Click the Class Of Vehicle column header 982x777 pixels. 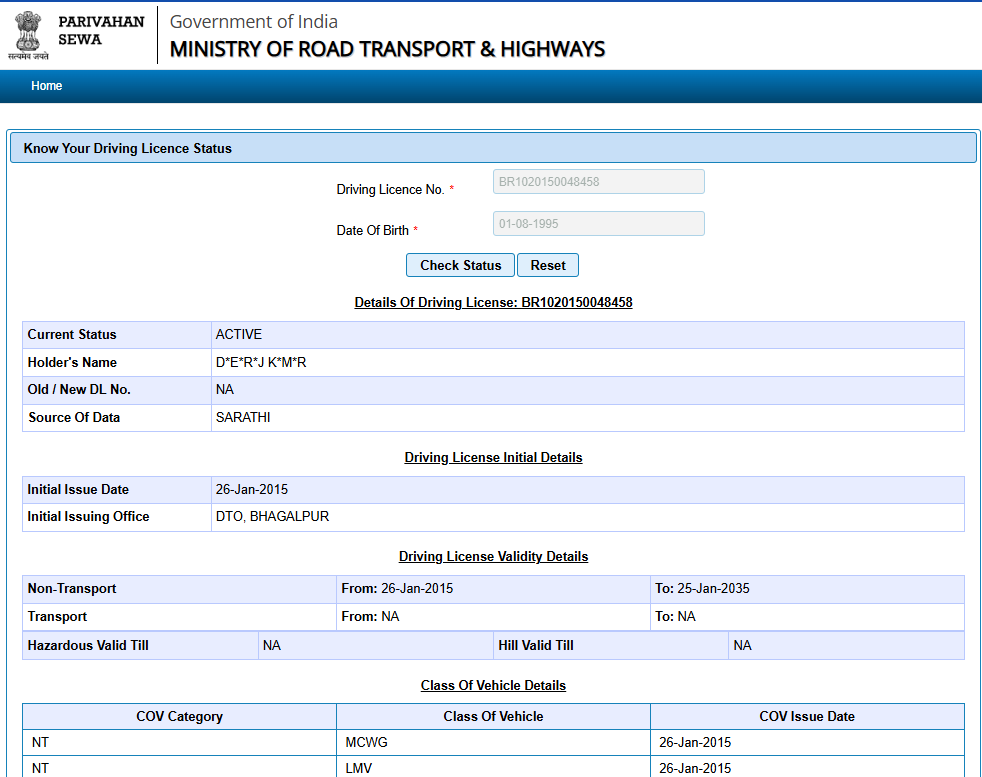[493, 716]
